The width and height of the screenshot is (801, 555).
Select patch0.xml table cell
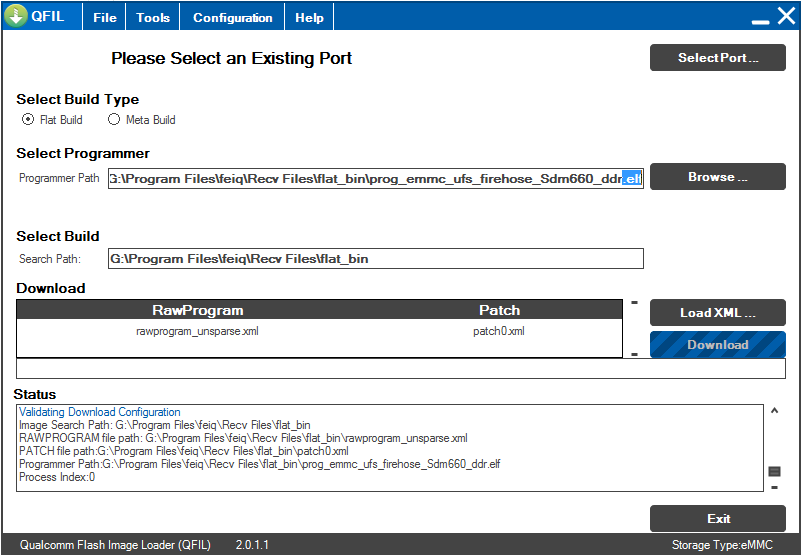499,331
